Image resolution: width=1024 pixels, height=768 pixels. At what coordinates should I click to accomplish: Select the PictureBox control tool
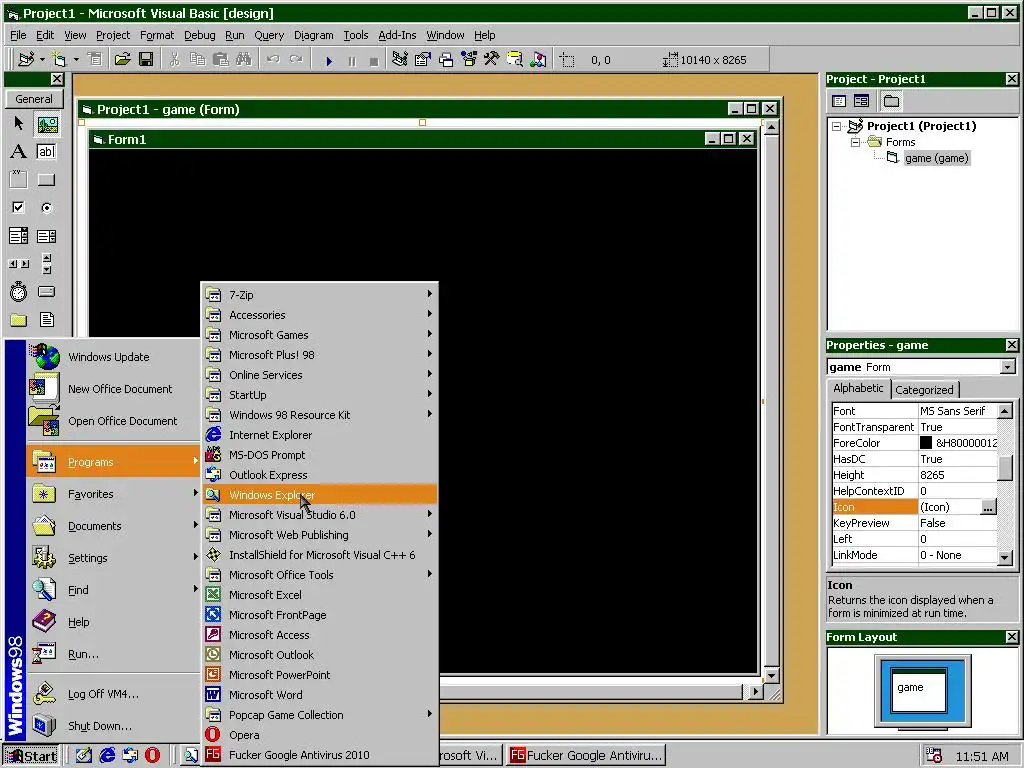tap(47, 123)
